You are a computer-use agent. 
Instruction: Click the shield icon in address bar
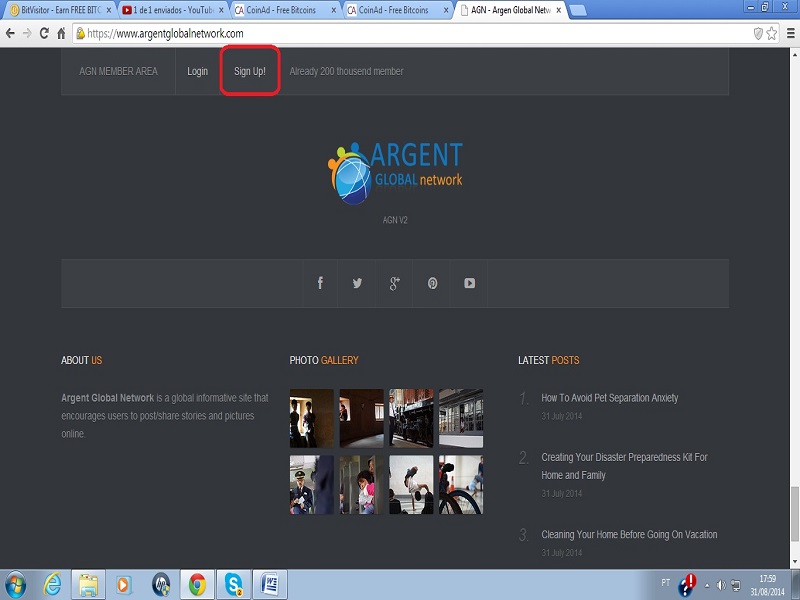point(758,34)
